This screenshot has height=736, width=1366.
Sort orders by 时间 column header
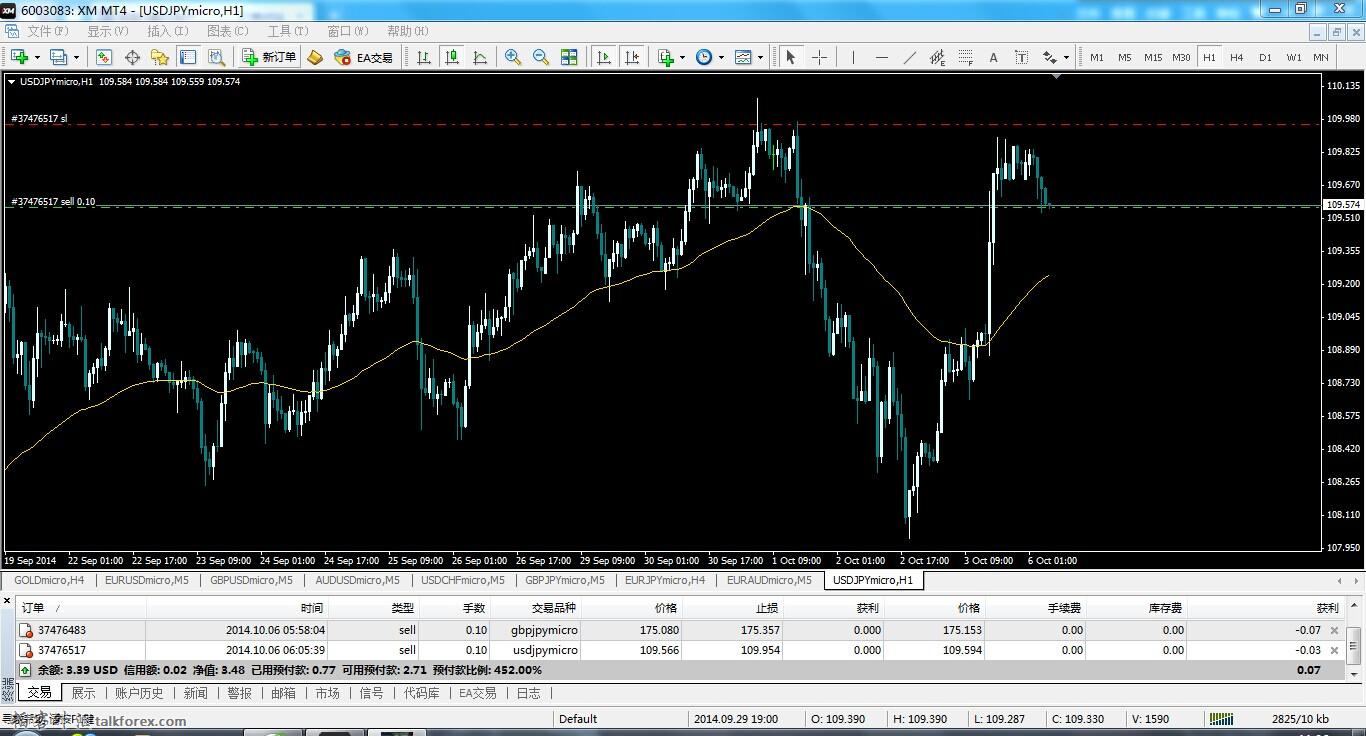coord(238,608)
